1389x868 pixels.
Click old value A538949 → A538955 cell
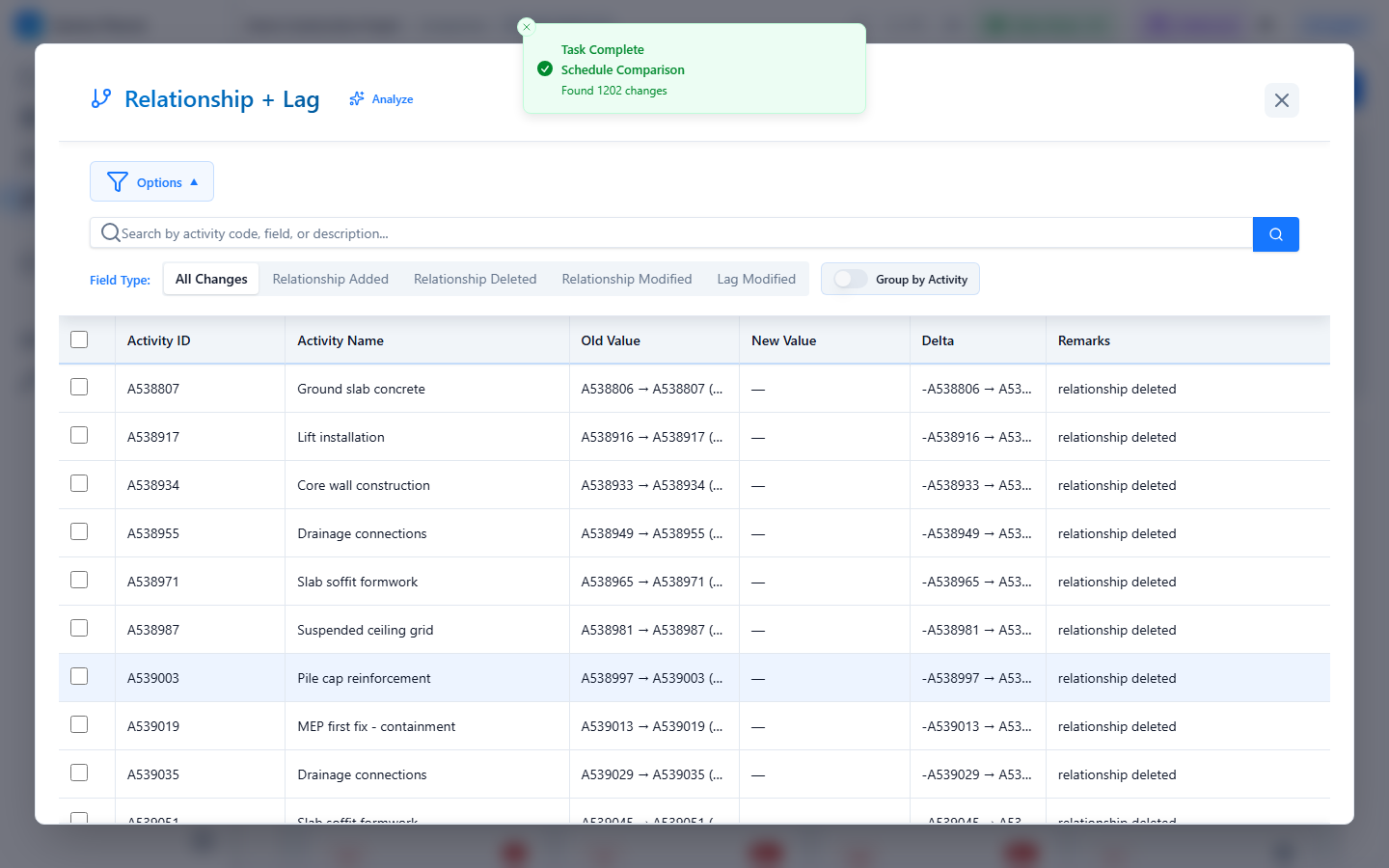click(652, 533)
